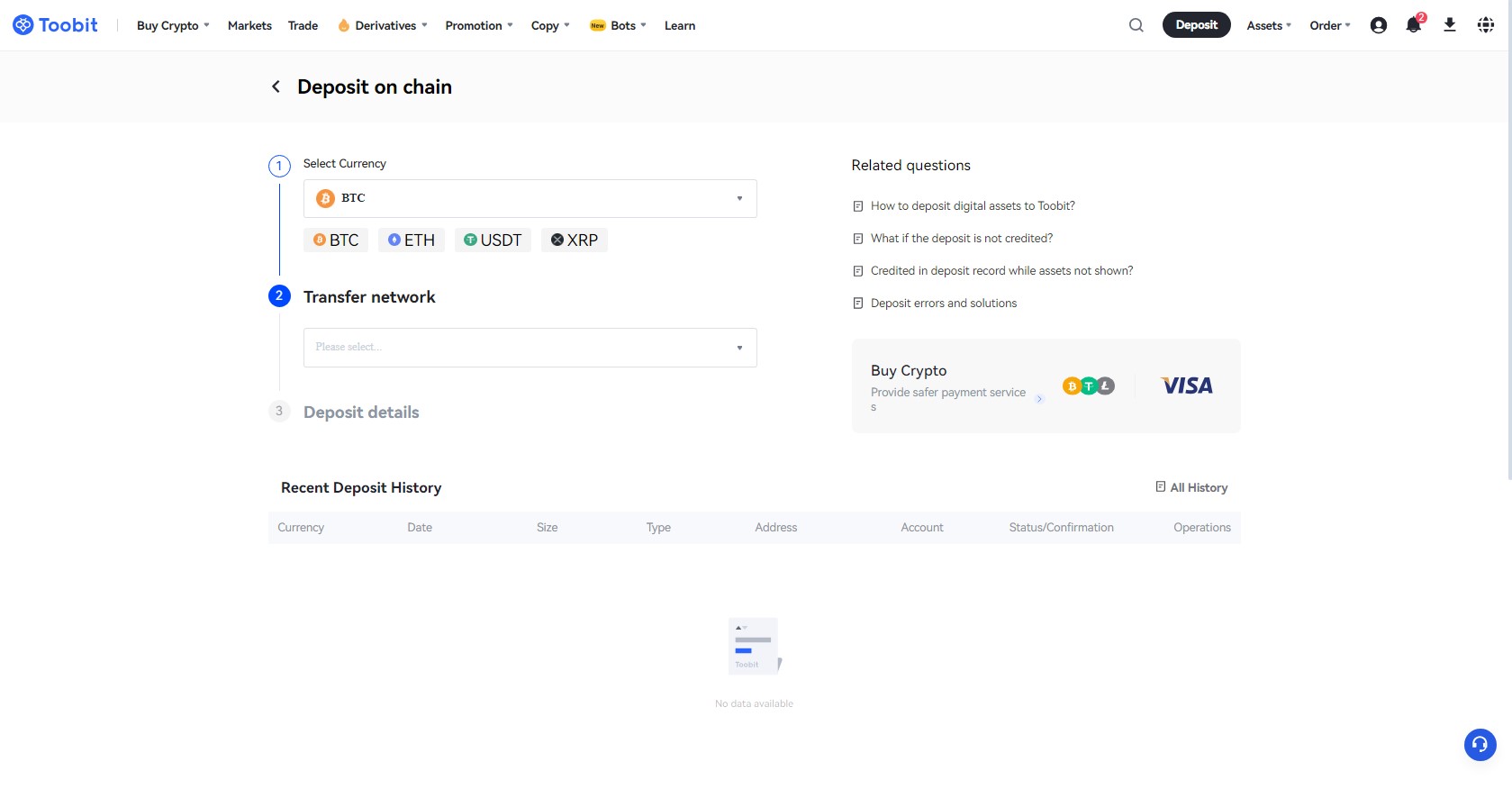Open the search icon in header
This screenshot has width=1512, height=798.
pos(1136,25)
